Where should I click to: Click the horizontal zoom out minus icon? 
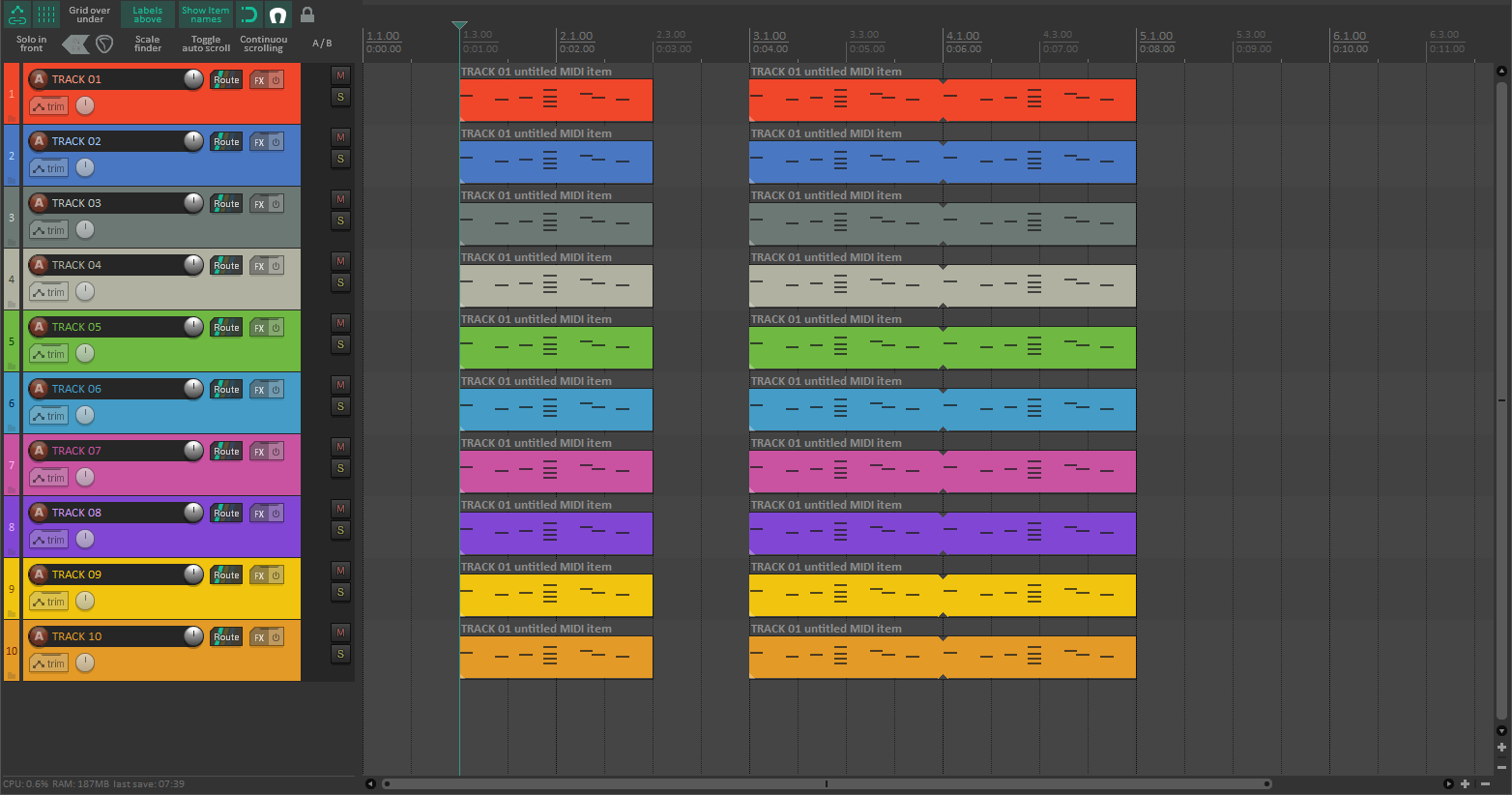tap(1485, 783)
